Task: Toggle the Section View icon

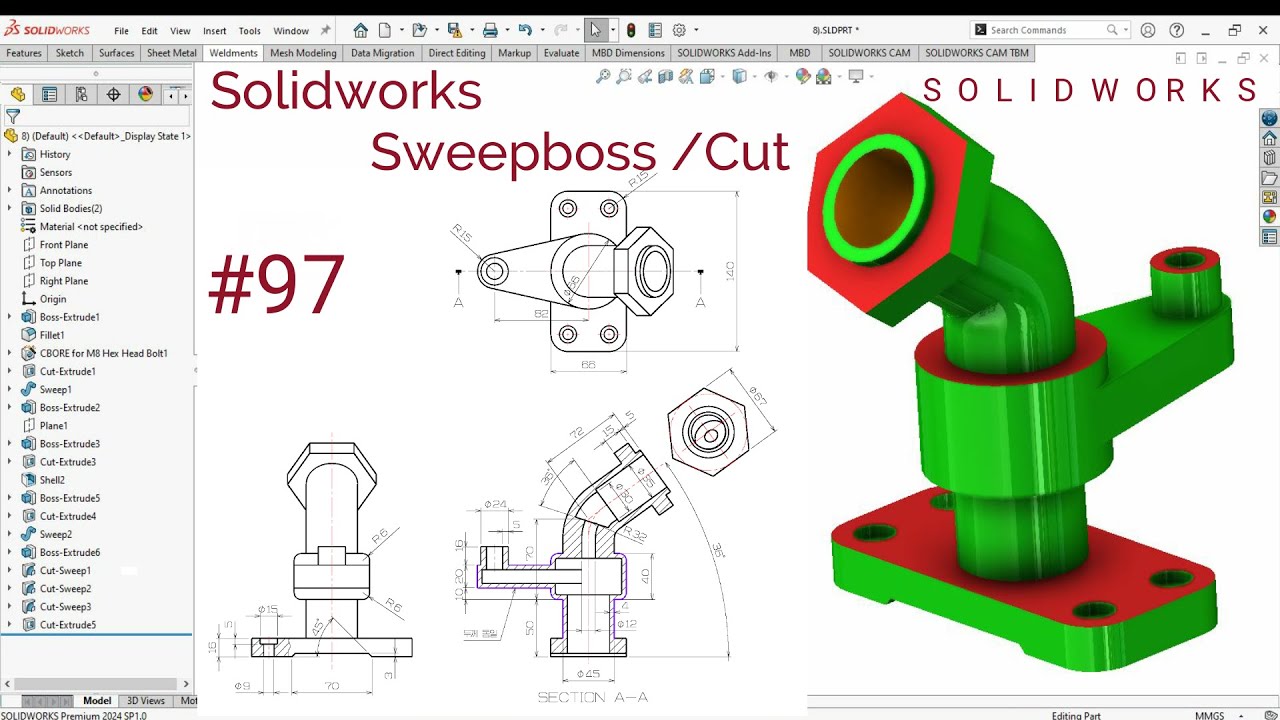Action: tap(666, 76)
